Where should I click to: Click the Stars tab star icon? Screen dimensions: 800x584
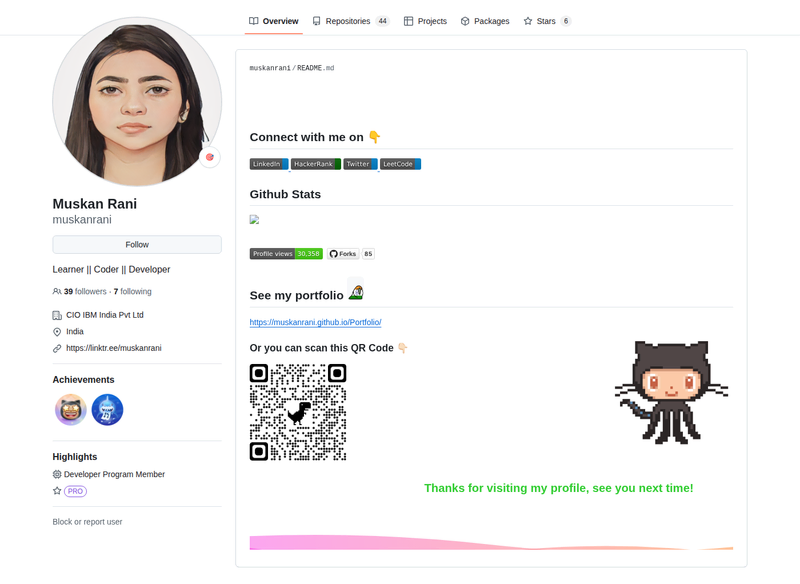[x=528, y=21]
